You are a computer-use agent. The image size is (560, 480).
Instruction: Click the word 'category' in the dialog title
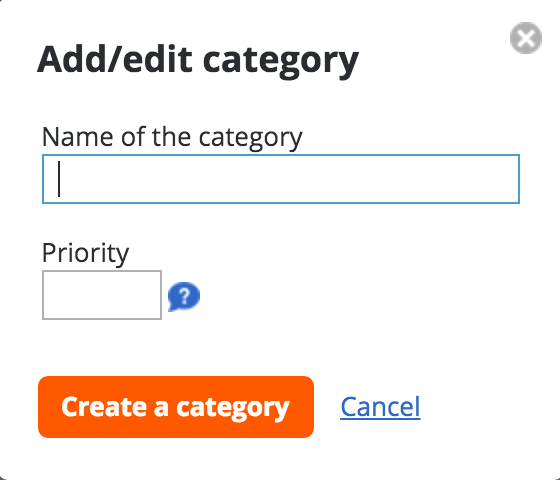281,62
